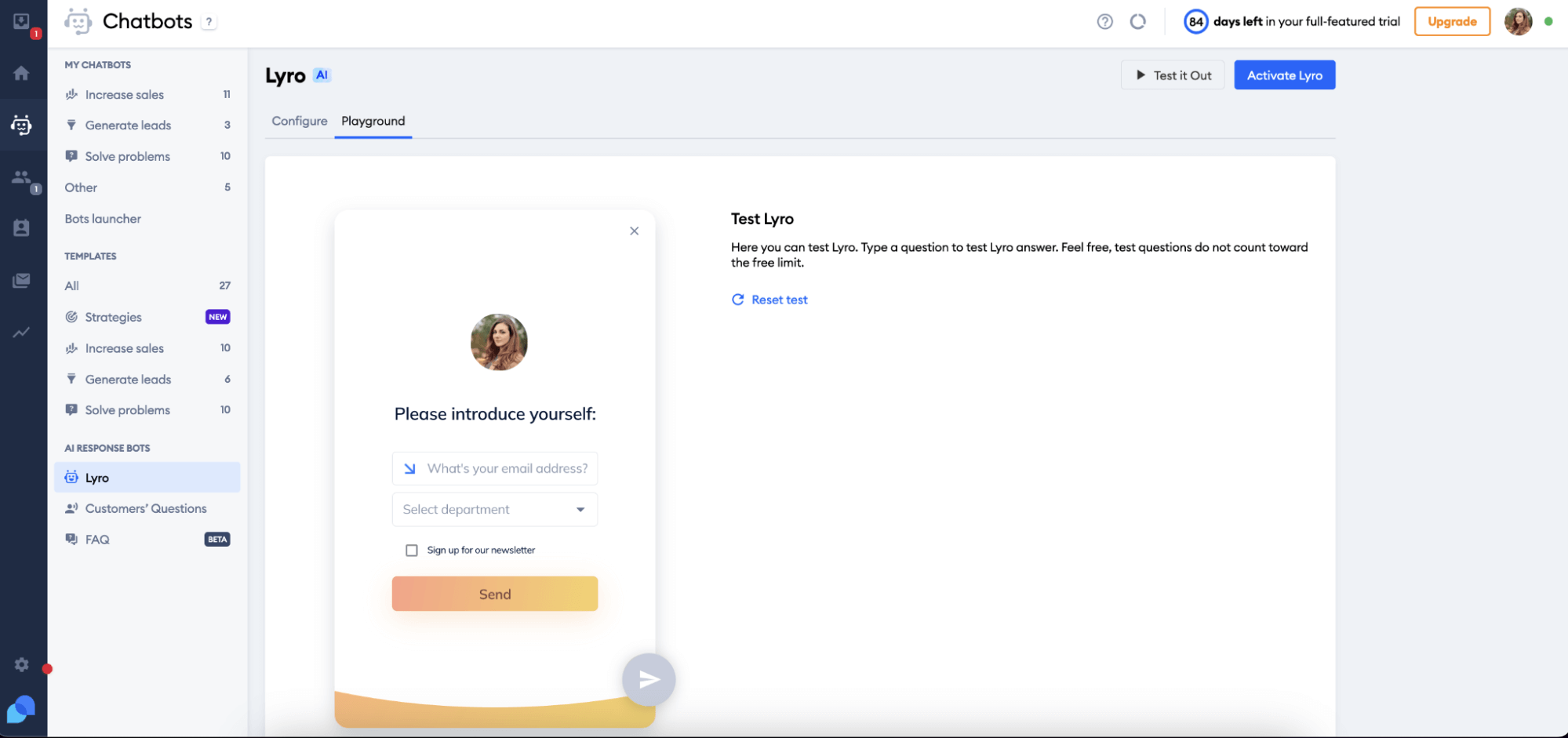Open Solve problems under Templates
The width and height of the screenshot is (1568, 738).
tap(147, 410)
